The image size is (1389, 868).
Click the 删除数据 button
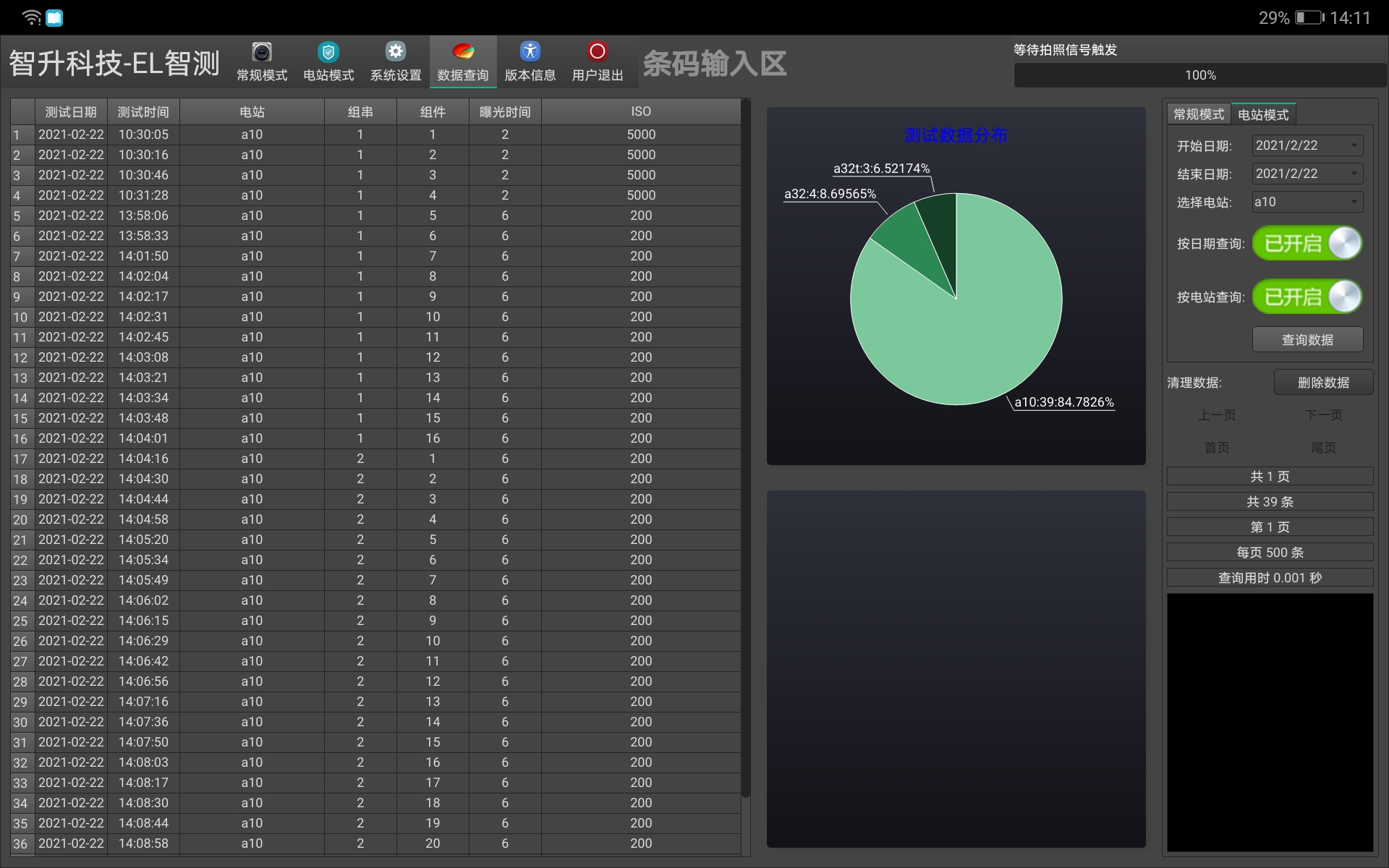click(x=1323, y=383)
